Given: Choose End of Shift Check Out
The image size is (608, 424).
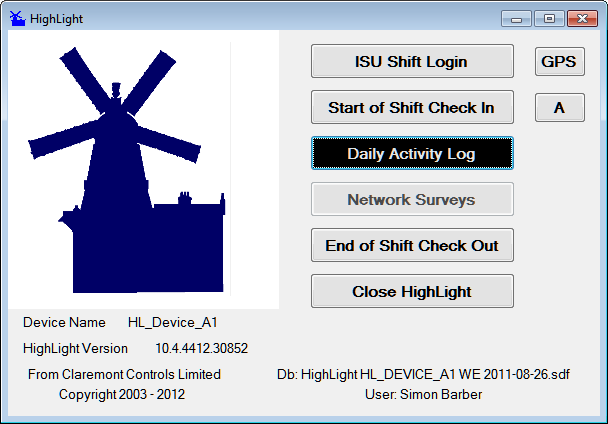Looking at the screenshot, I should [412, 245].
